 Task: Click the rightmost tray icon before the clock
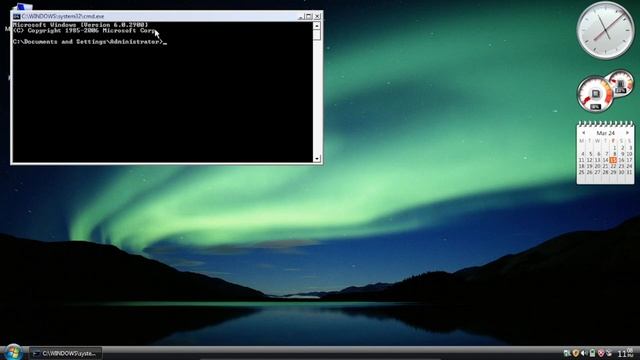[x=609, y=353]
